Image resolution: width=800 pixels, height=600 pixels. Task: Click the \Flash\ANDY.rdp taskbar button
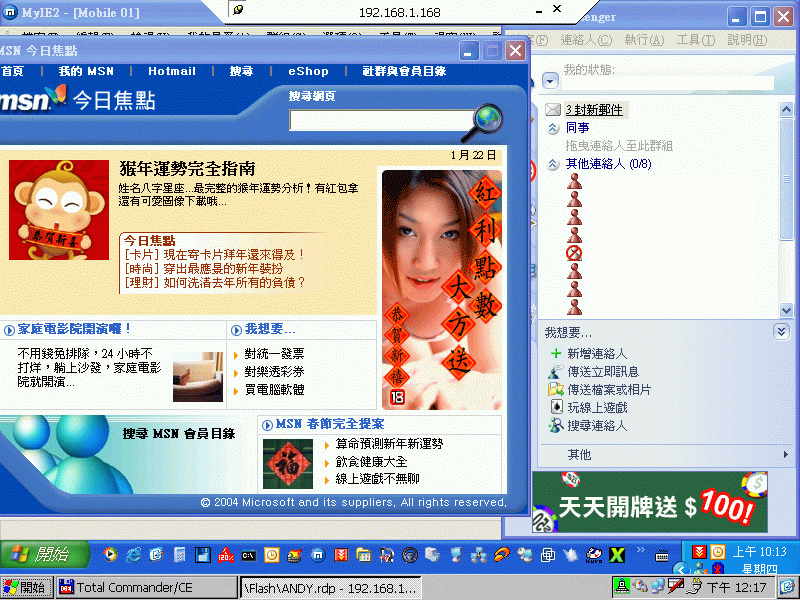pos(330,587)
